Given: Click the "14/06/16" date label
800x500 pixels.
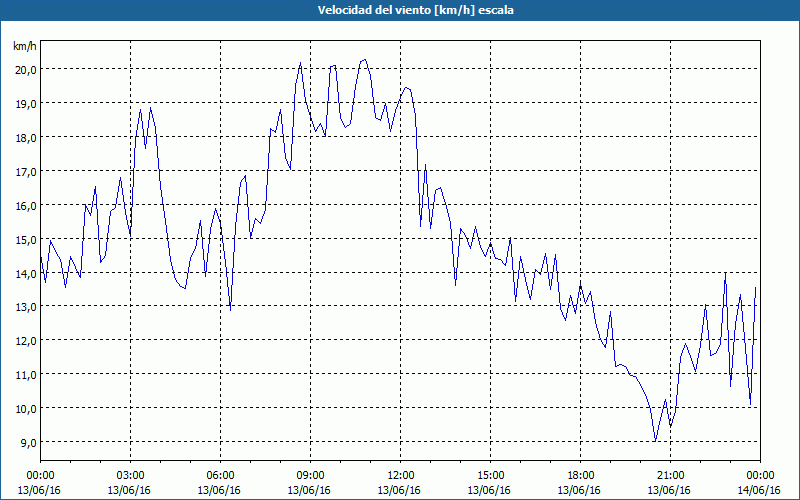Looking at the screenshot, I should pyautogui.click(x=759, y=490).
